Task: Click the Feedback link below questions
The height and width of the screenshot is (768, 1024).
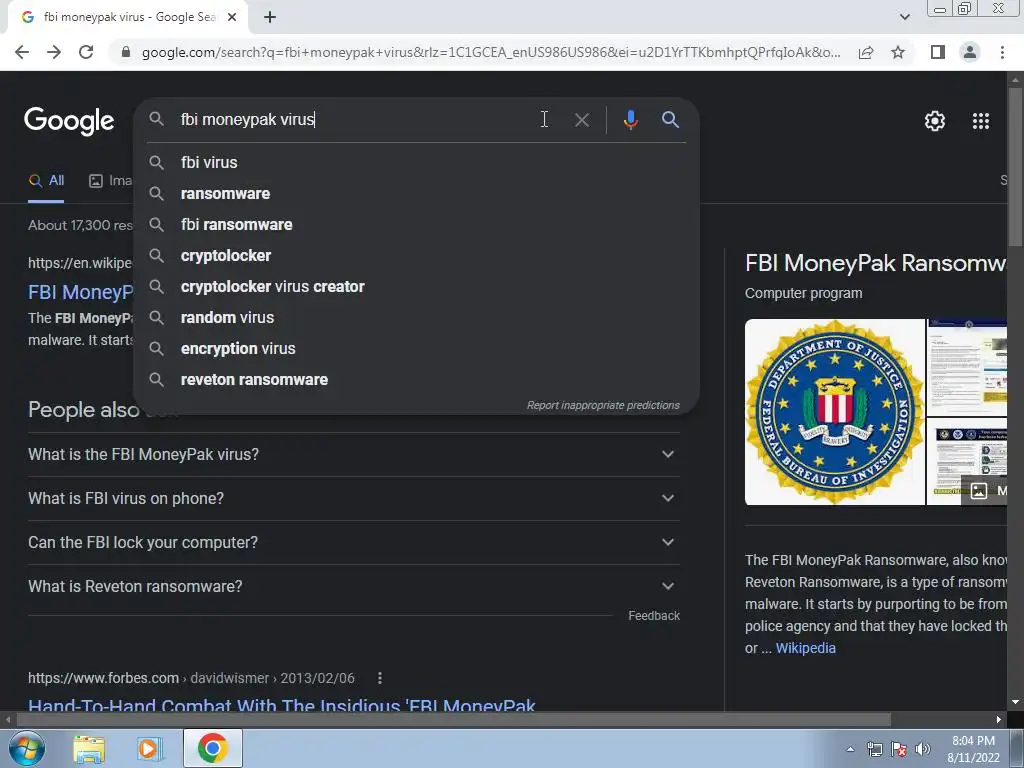Action: point(654,616)
